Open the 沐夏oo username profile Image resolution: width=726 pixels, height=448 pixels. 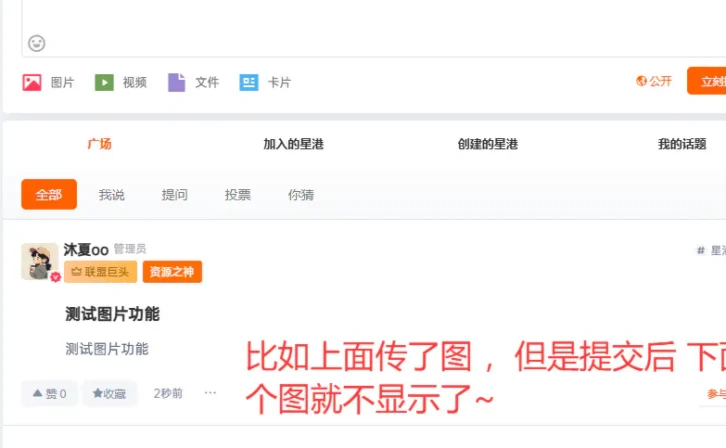(x=86, y=250)
